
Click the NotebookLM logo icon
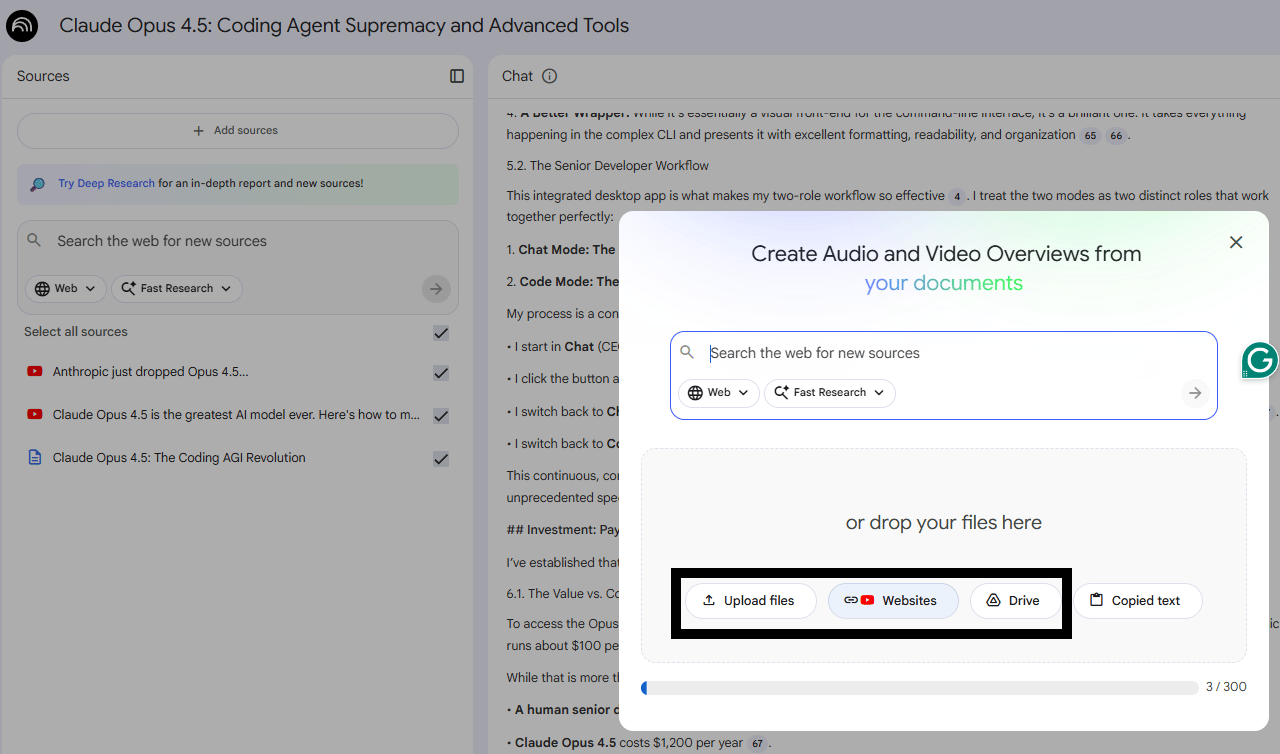coord(22,25)
